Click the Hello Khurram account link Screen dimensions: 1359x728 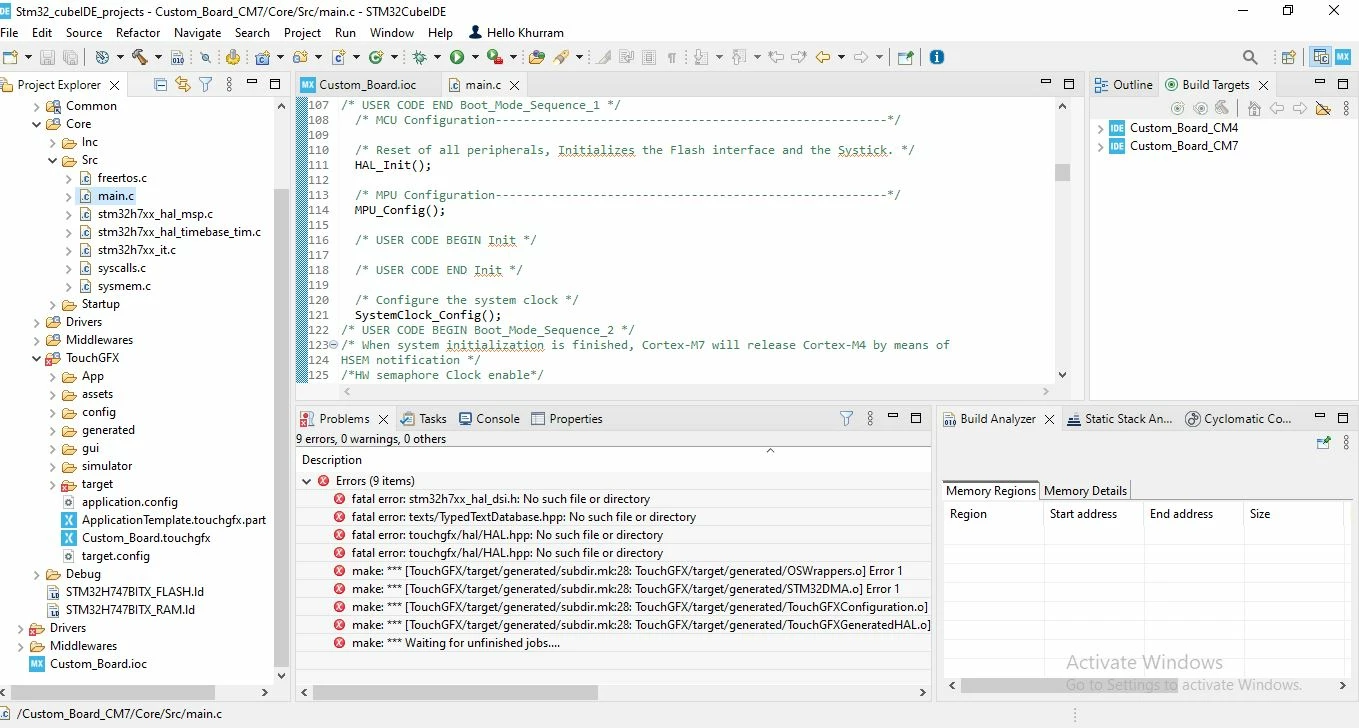pos(525,32)
